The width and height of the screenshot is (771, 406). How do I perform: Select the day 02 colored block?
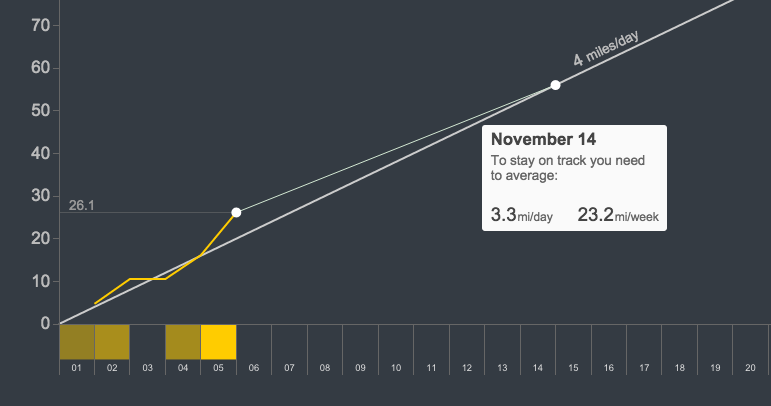(x=112, y=342)
